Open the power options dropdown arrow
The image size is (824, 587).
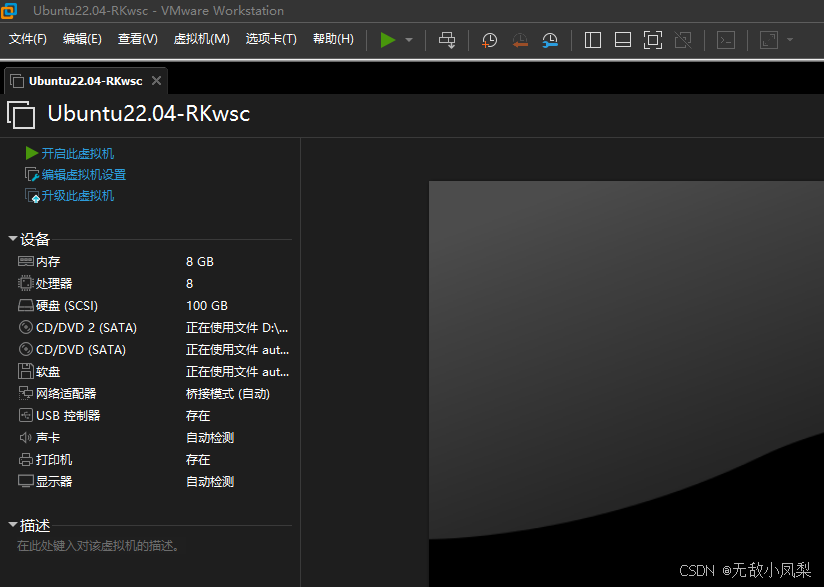click(x=409, y=40)
